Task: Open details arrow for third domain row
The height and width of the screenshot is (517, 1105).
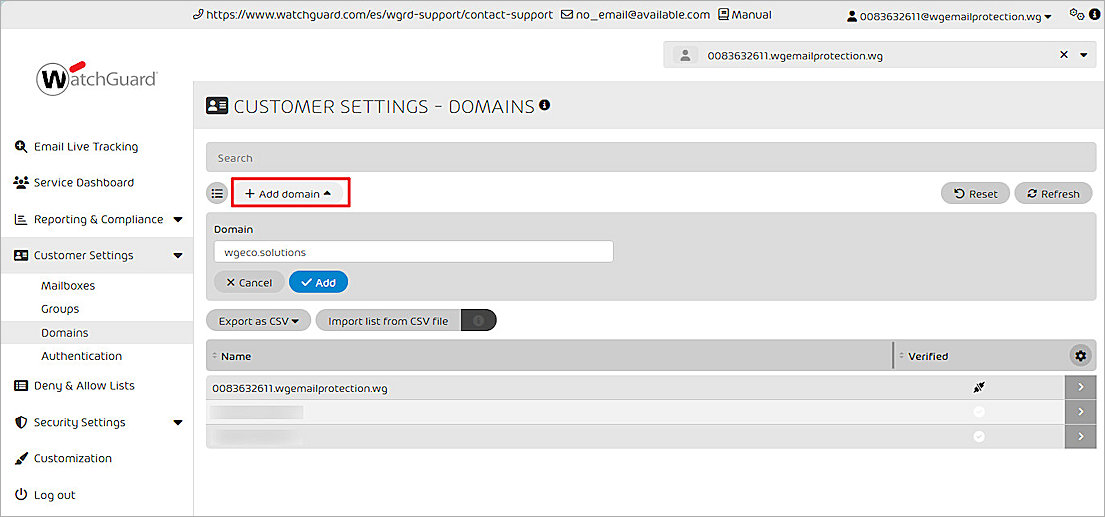Action: (x=1079, y=436)
